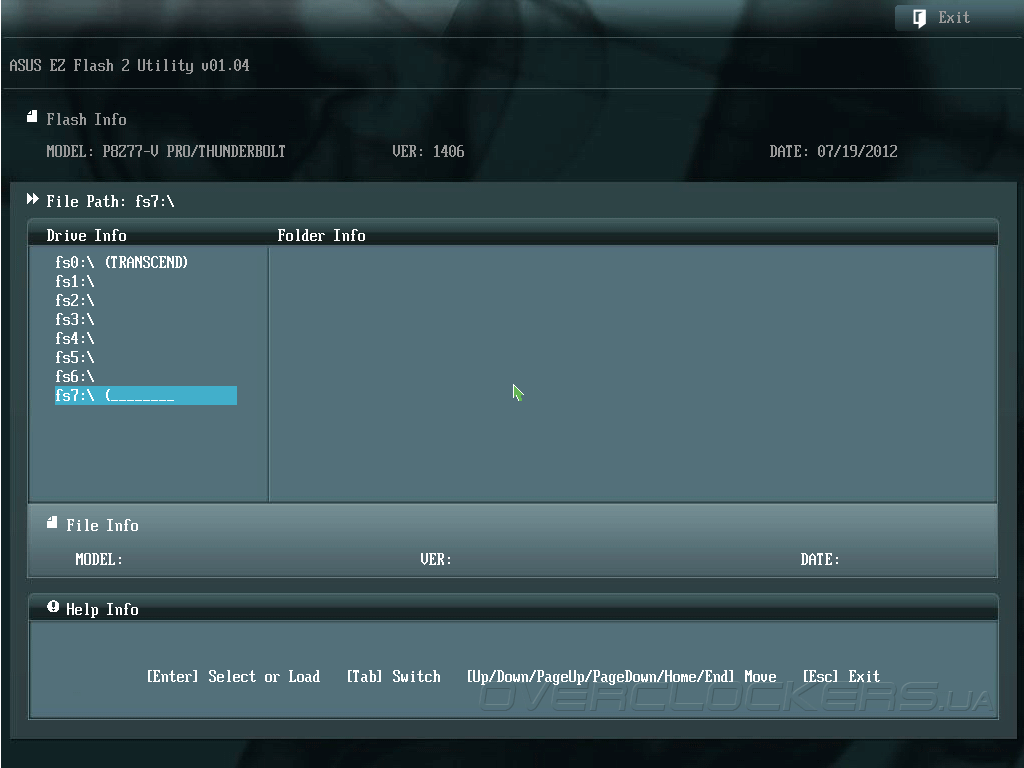Select drive fs2:\

pos(75,300)
